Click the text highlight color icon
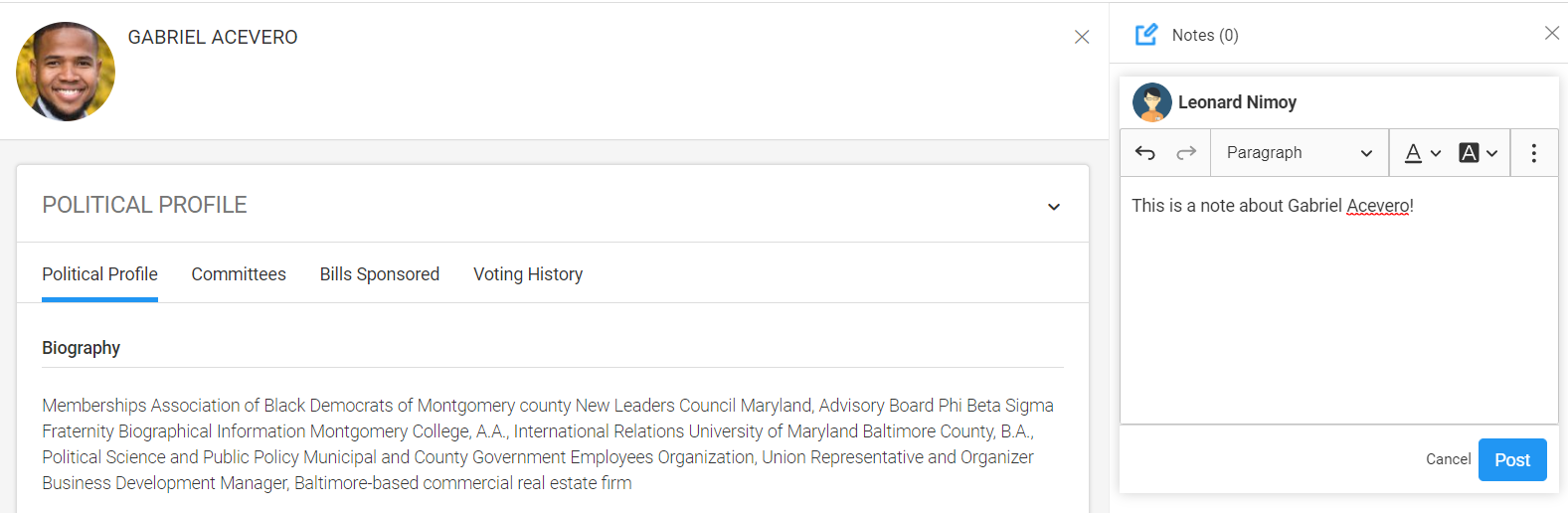 coord(1469,153)
